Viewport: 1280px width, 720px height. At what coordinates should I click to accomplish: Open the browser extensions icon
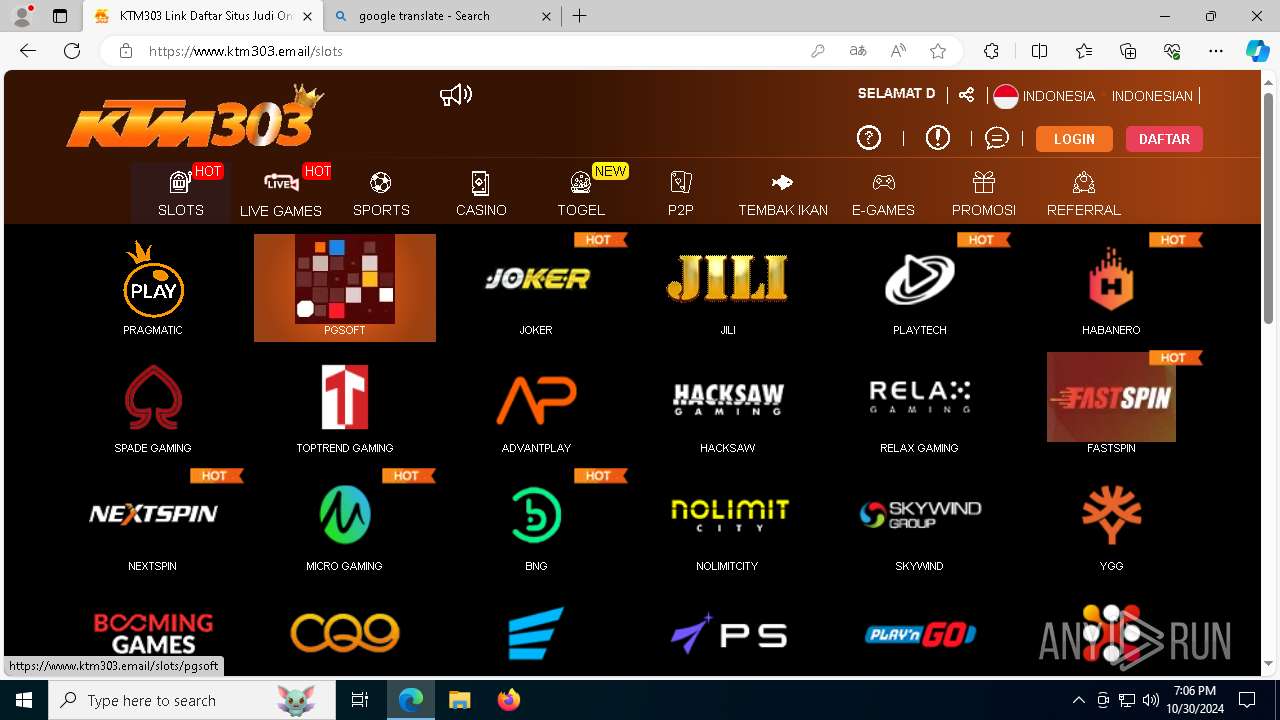pyautogui.click(x=991, y=51)
